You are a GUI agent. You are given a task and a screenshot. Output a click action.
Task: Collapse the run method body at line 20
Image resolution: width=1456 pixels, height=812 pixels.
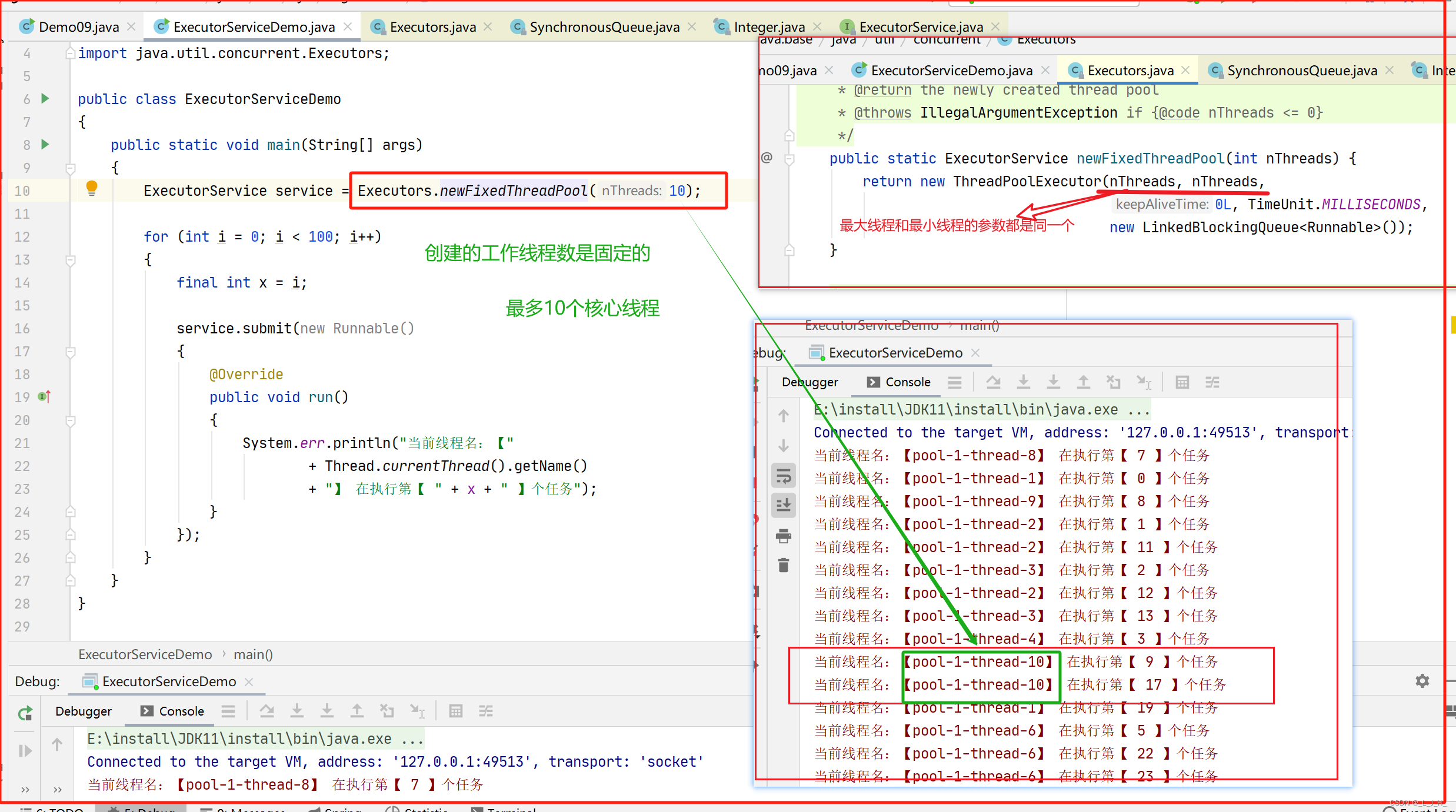pyautogui.click(x=71, y=421)
